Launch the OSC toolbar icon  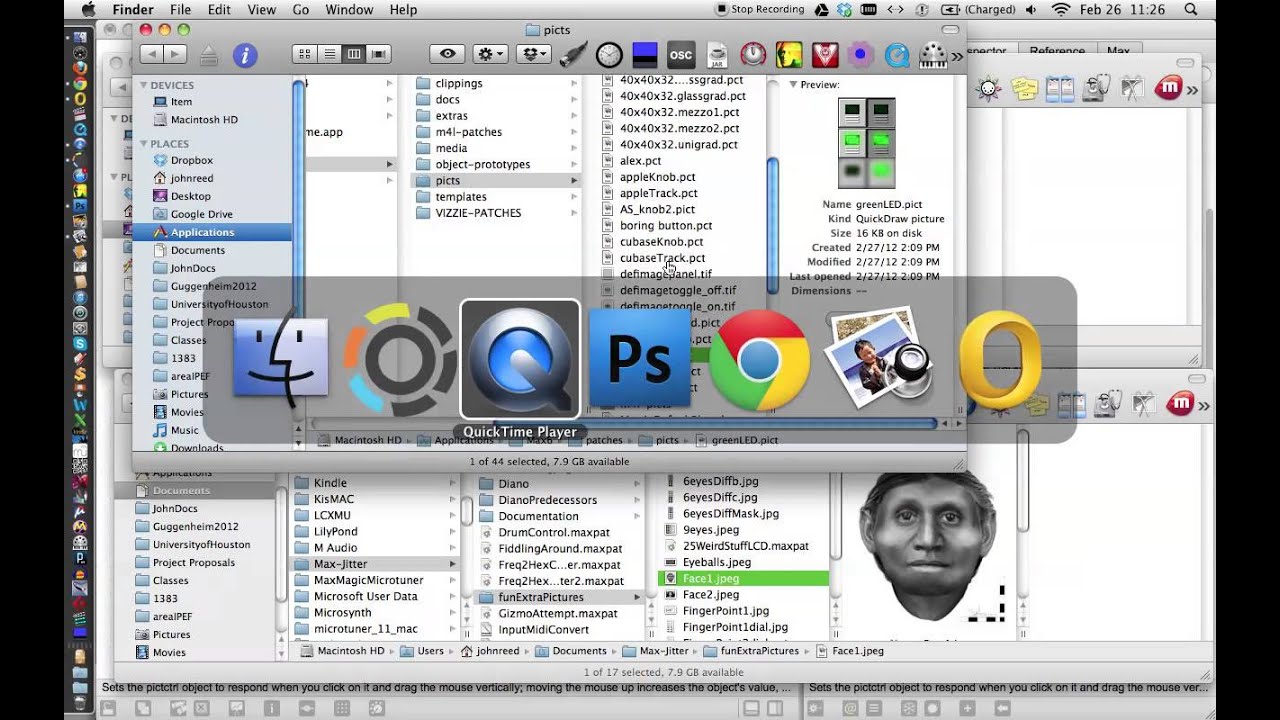pos(681,54)
